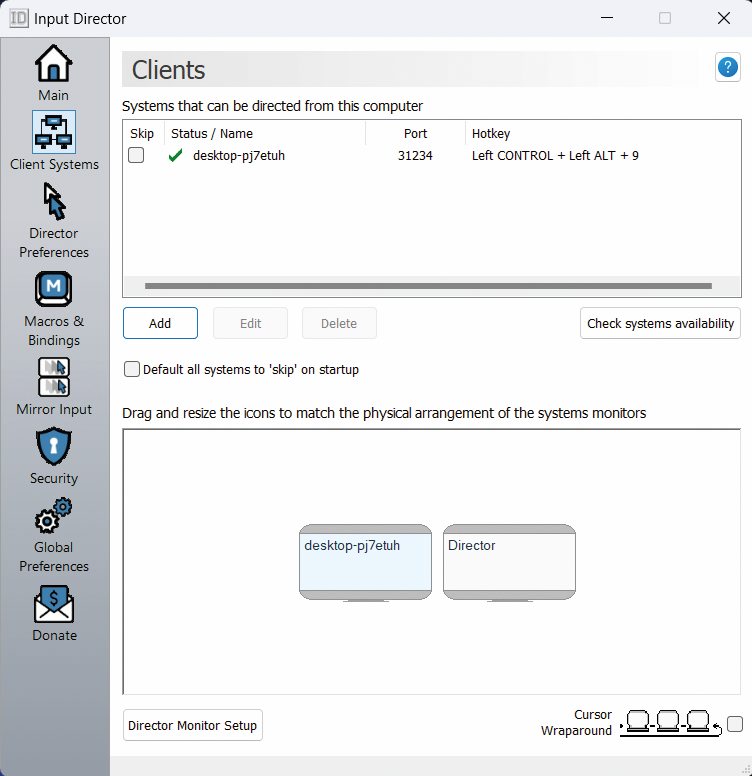This screenshot has height=776, width=752.
Task: Click the Status / Name column header
Action: click(265, 134)
